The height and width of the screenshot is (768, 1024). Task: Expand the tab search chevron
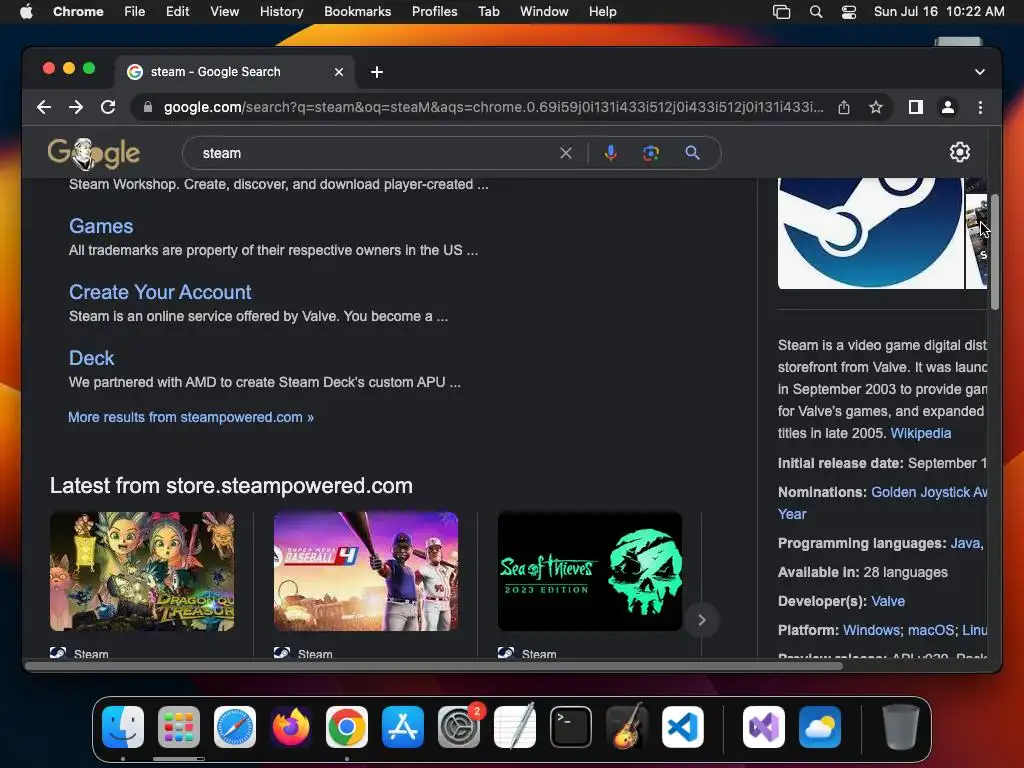[980, 72]
